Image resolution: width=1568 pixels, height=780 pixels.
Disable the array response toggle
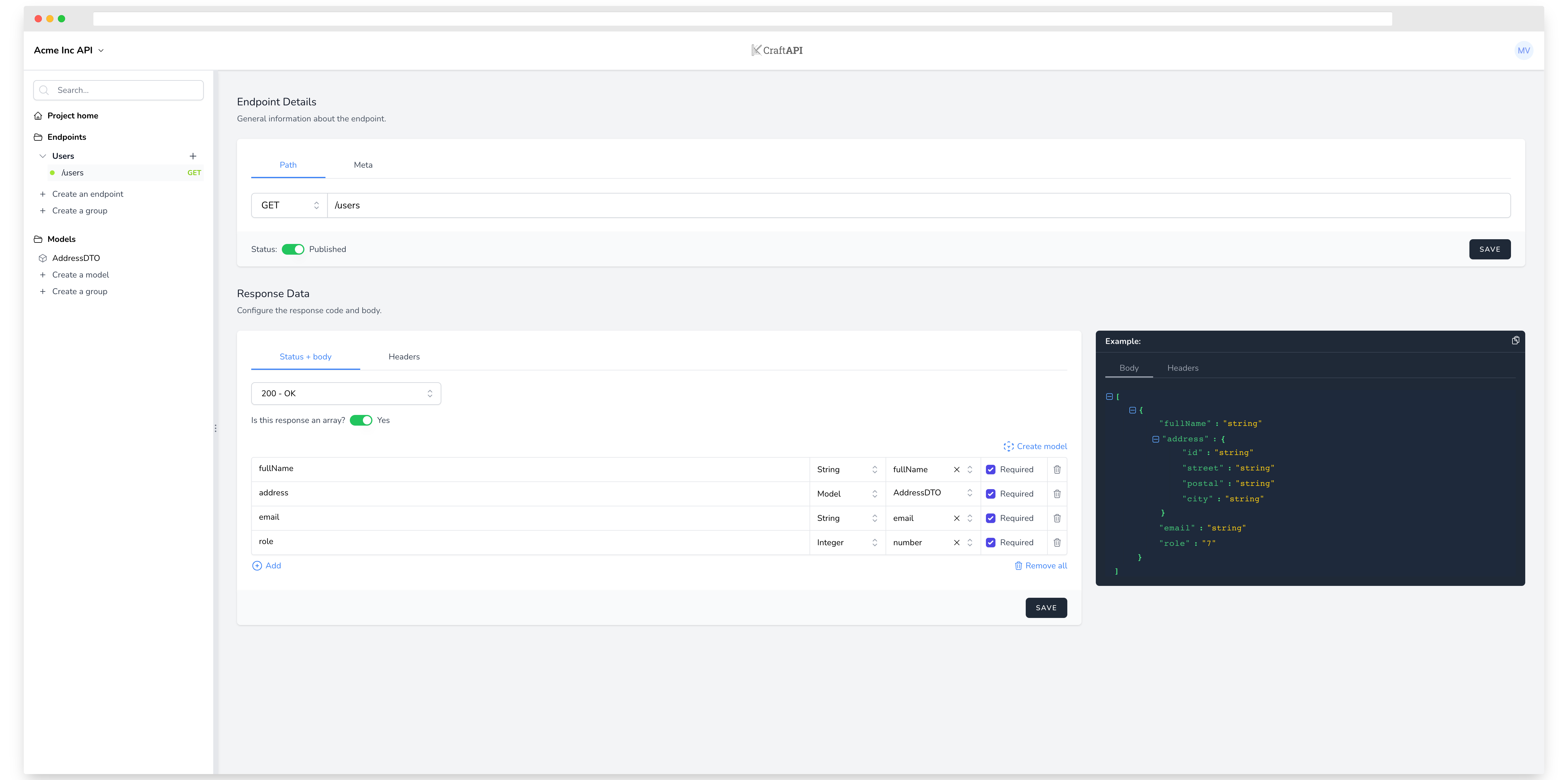tap(361, 420)
